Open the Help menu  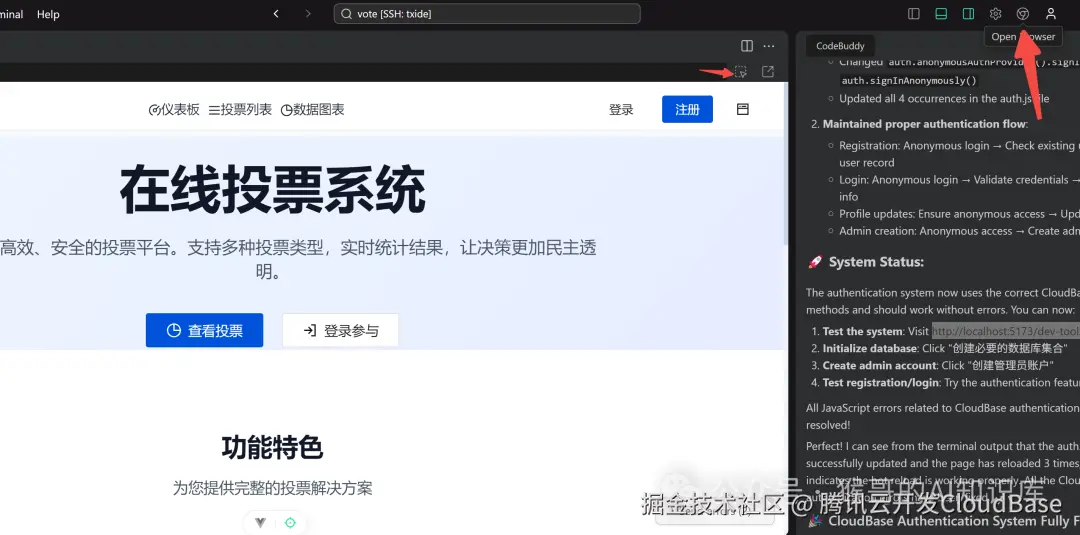pos(48,14)
